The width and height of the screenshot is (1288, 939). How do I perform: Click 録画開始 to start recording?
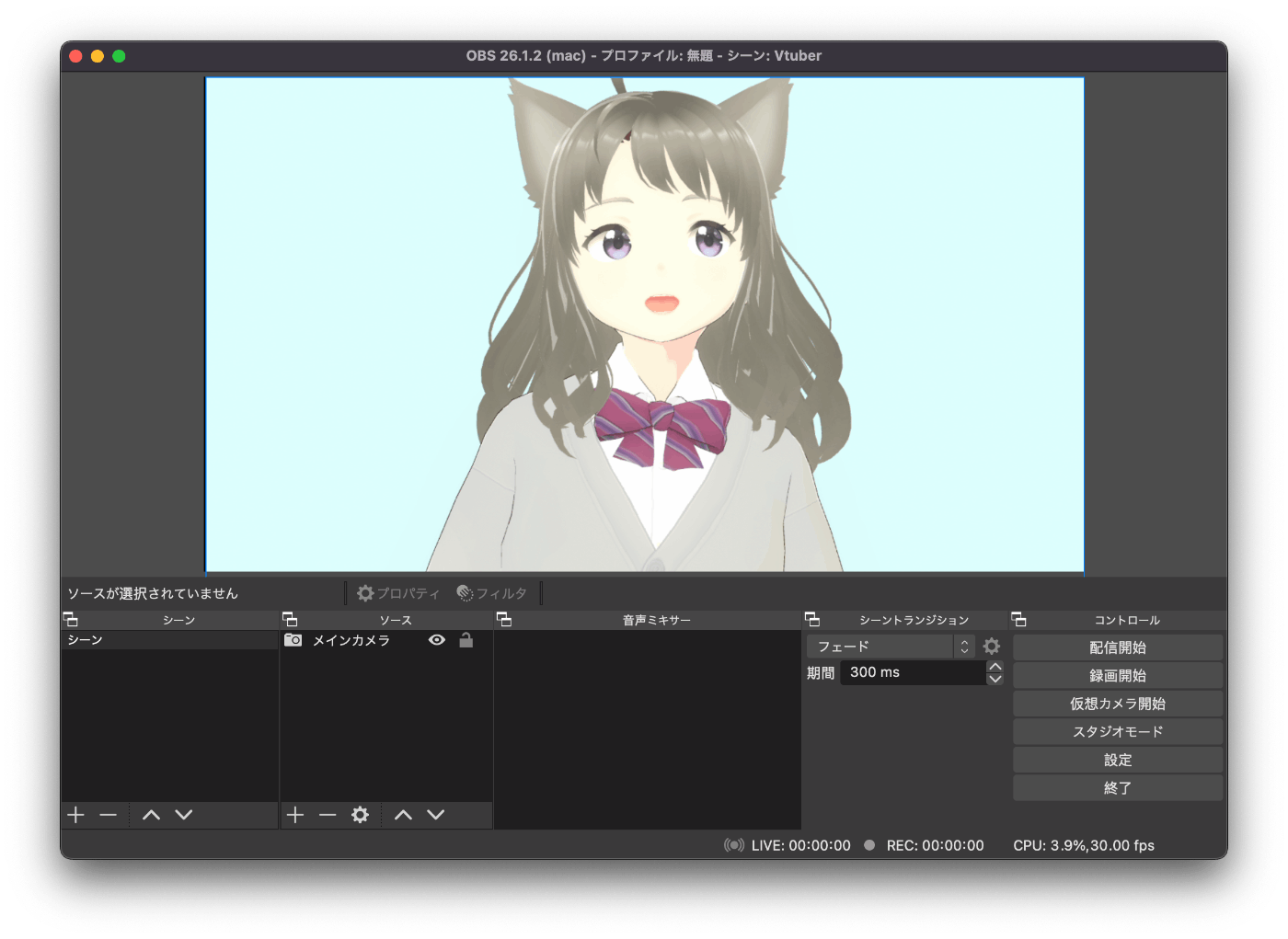click(1118, 675)
